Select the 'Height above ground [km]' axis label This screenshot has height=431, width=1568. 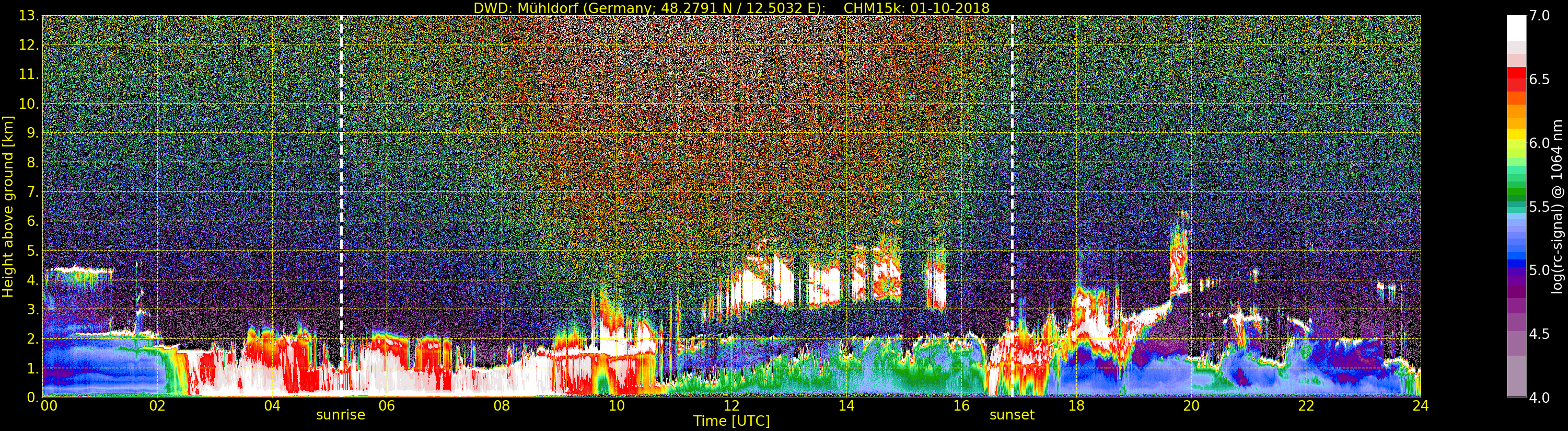pos(8,207)
